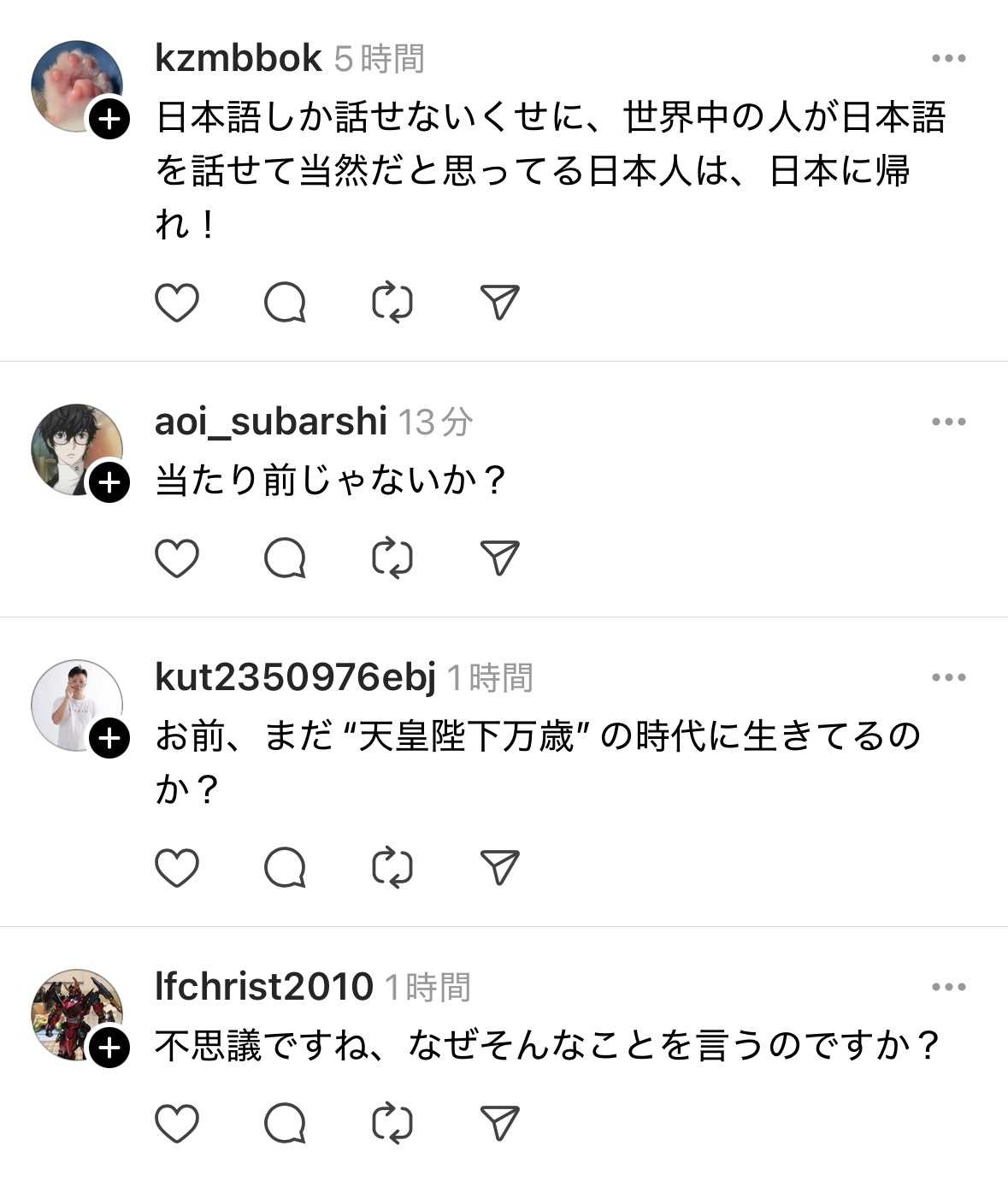Viewport: 1008px width, 1181px height.
Task: Open the lfchrist2010 username profile link
Action: 263,987
